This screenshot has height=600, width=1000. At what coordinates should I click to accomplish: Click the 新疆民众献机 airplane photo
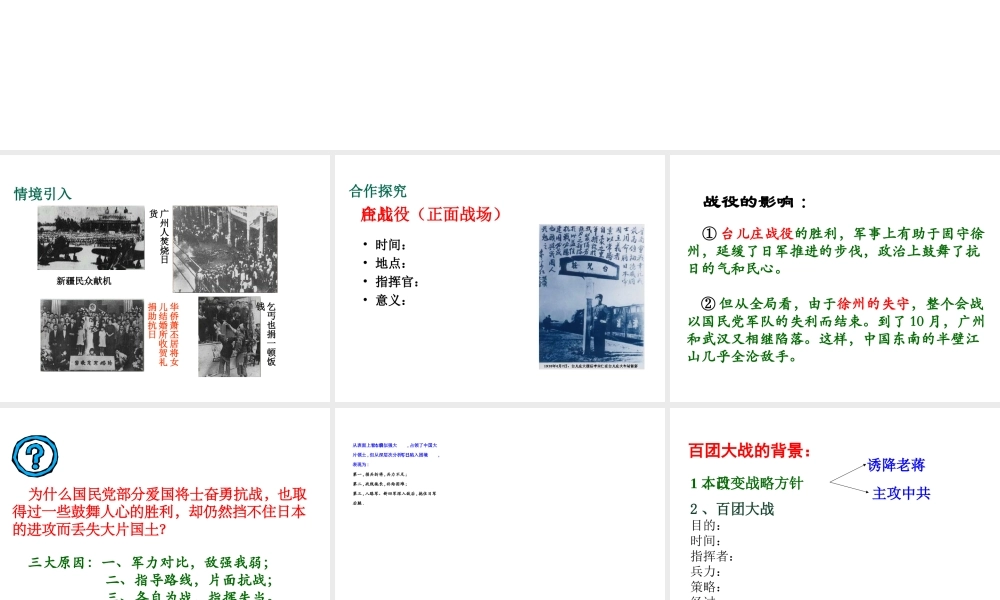pyautogui.click(x=90, y=238)
